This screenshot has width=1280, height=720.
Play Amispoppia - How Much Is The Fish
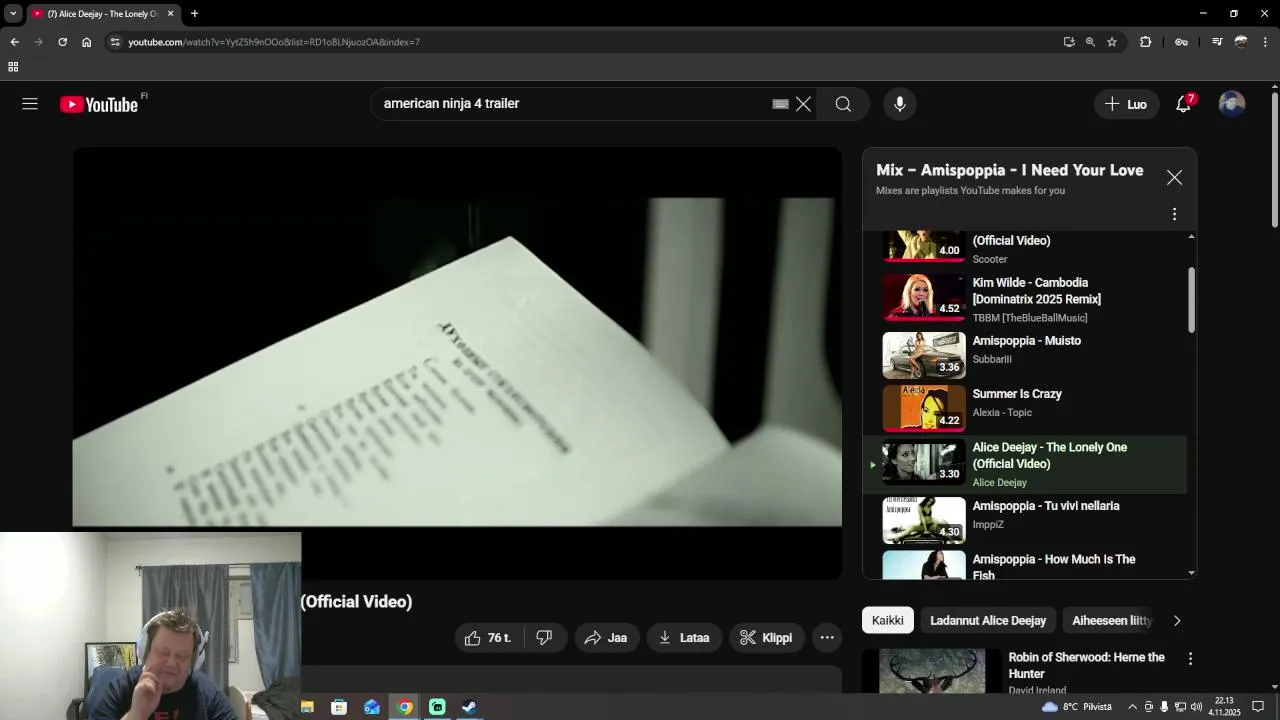tap(1024, 563)
